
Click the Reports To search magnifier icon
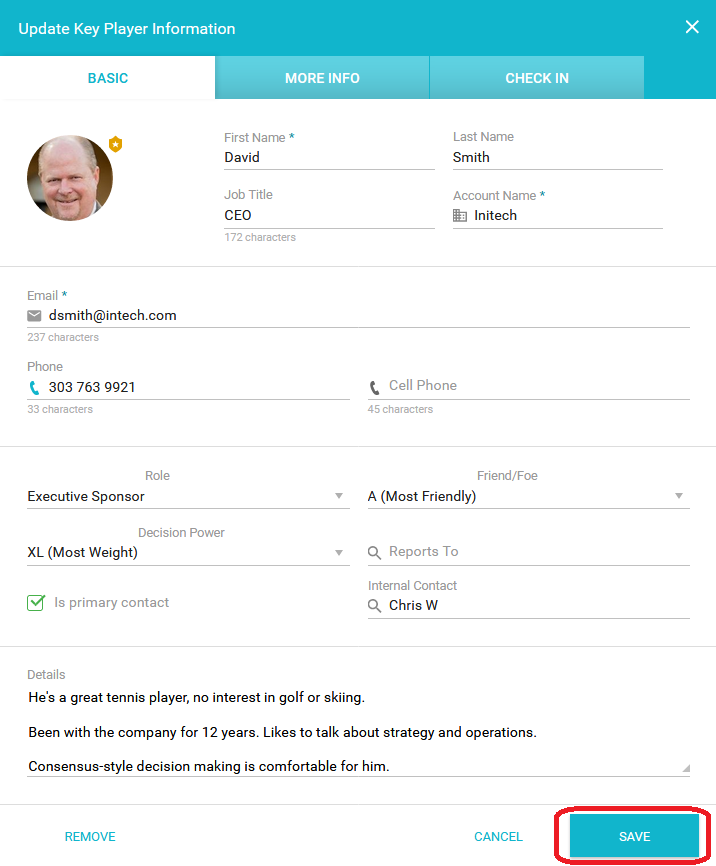(x=375, y=552)
